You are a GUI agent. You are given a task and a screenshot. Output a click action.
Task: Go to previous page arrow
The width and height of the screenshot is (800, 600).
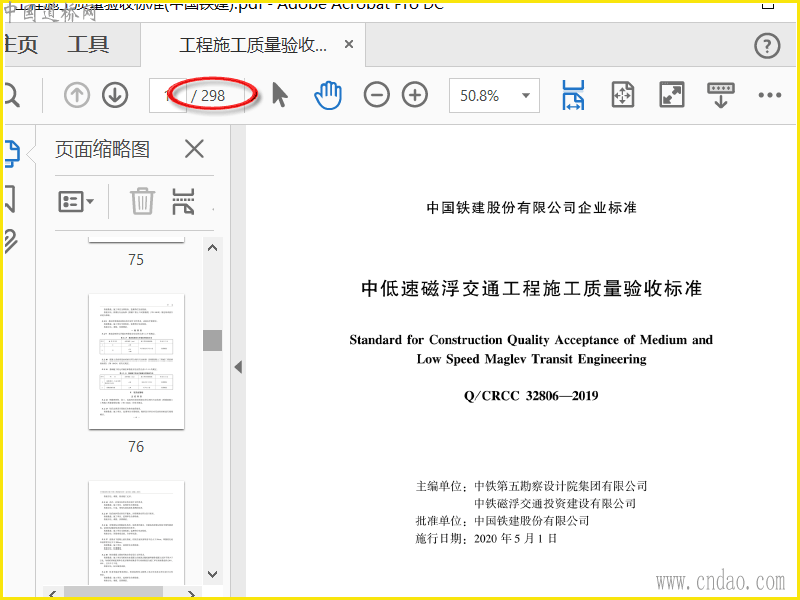(77, 95)
